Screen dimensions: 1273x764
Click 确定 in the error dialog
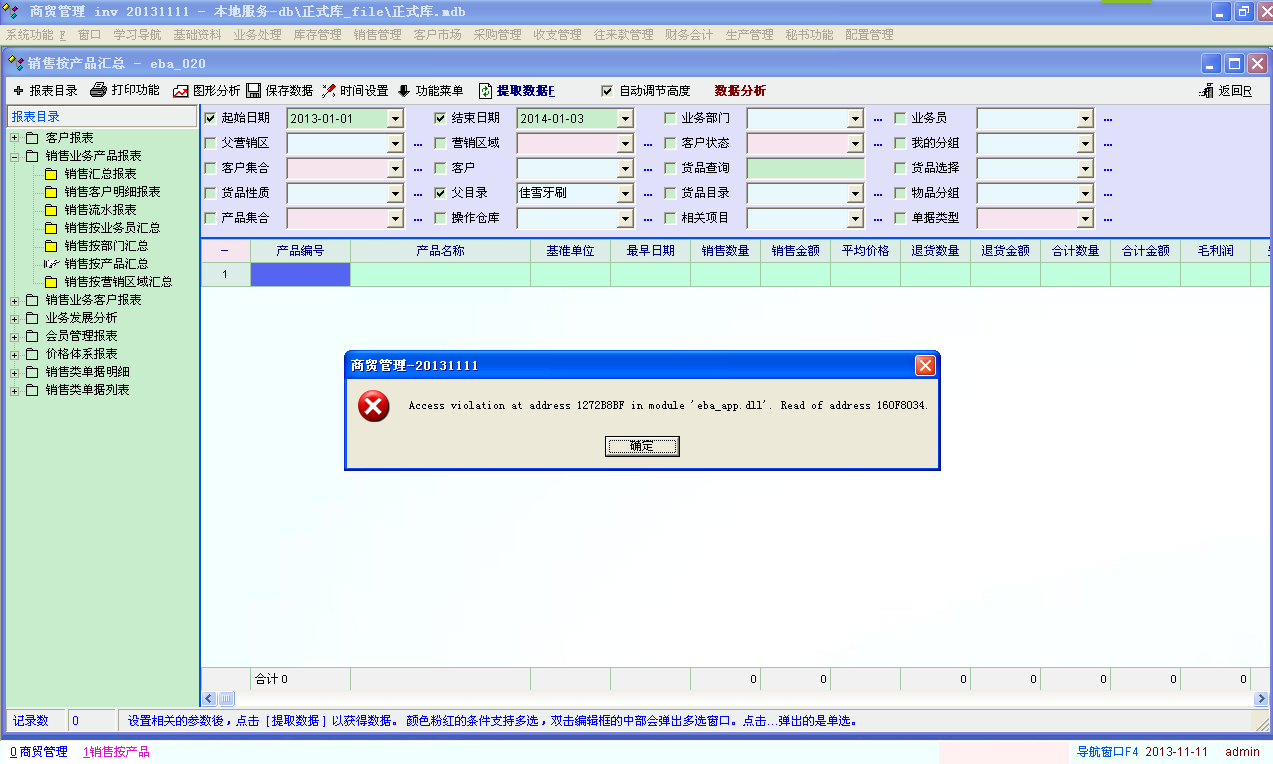pyautogui.click(x=642, y=446)
